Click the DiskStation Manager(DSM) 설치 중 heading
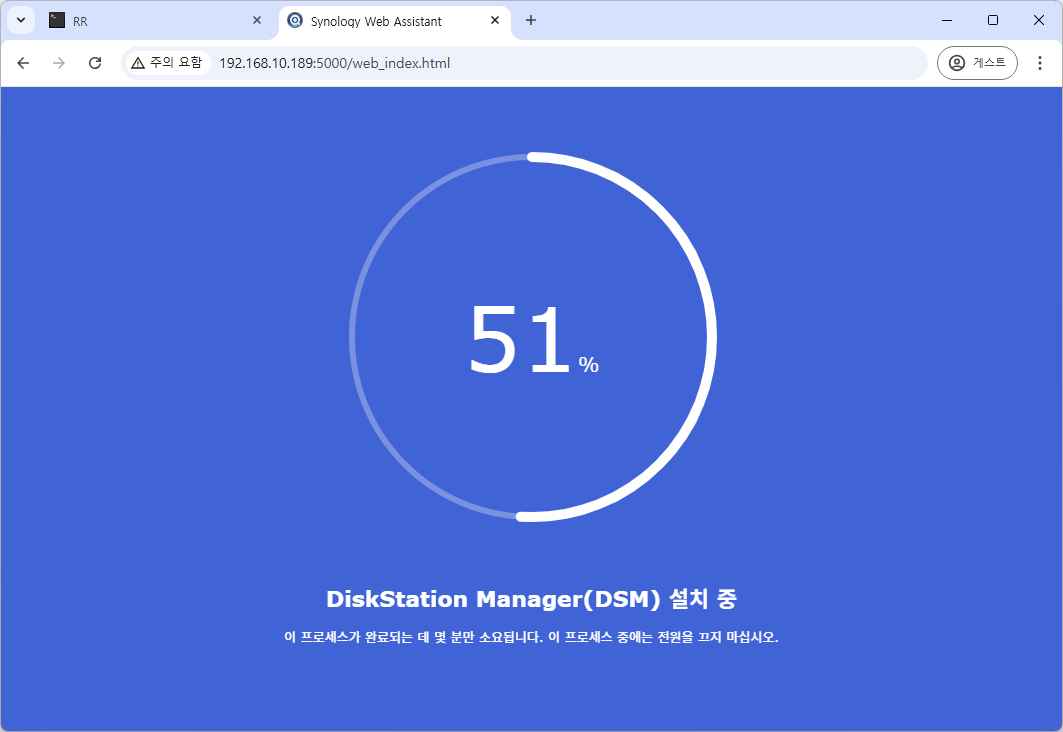 coord(532,599)
